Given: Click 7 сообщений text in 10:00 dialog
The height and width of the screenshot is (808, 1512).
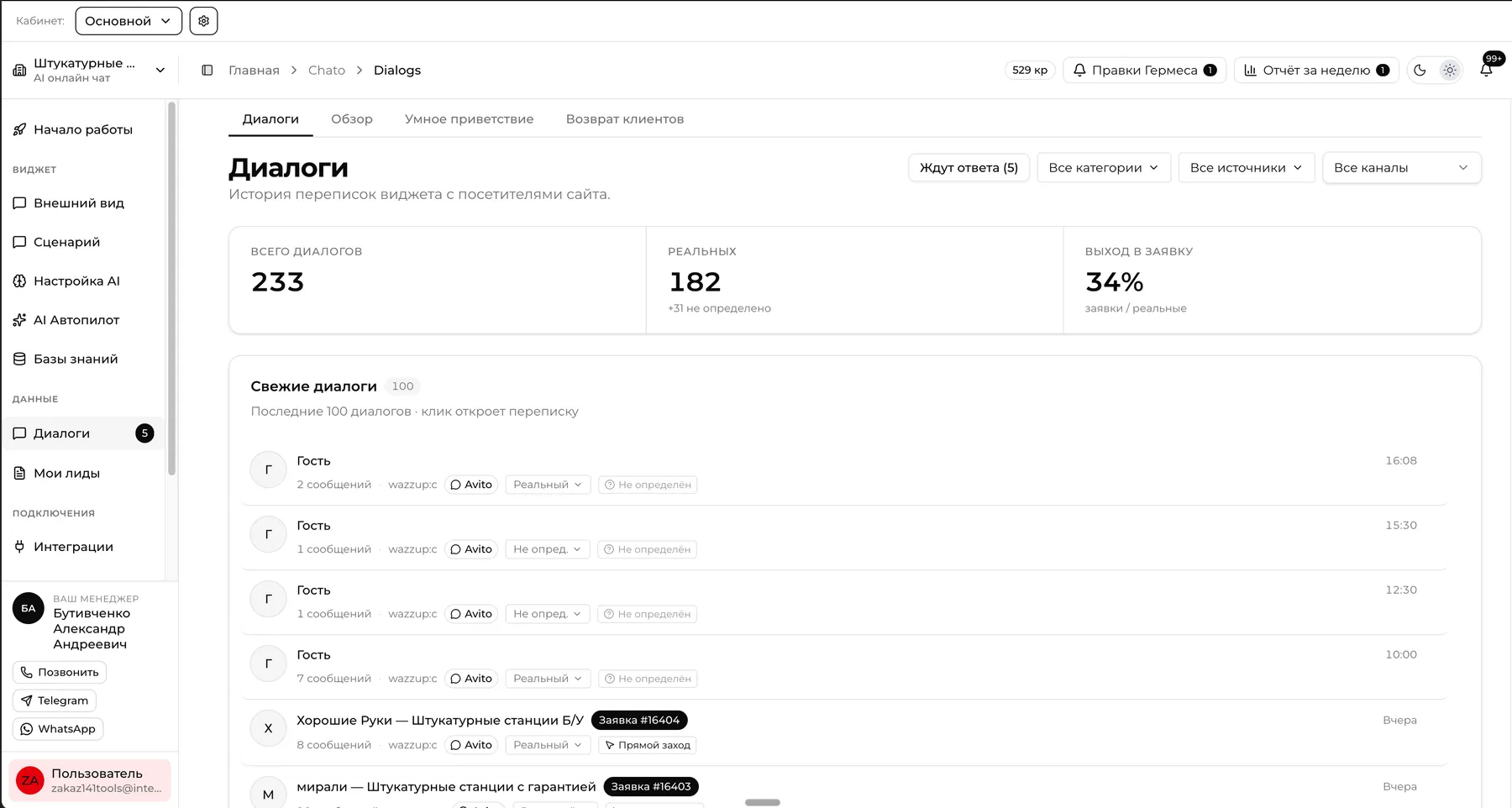Looking at the screenshot, I should (334, 679).
